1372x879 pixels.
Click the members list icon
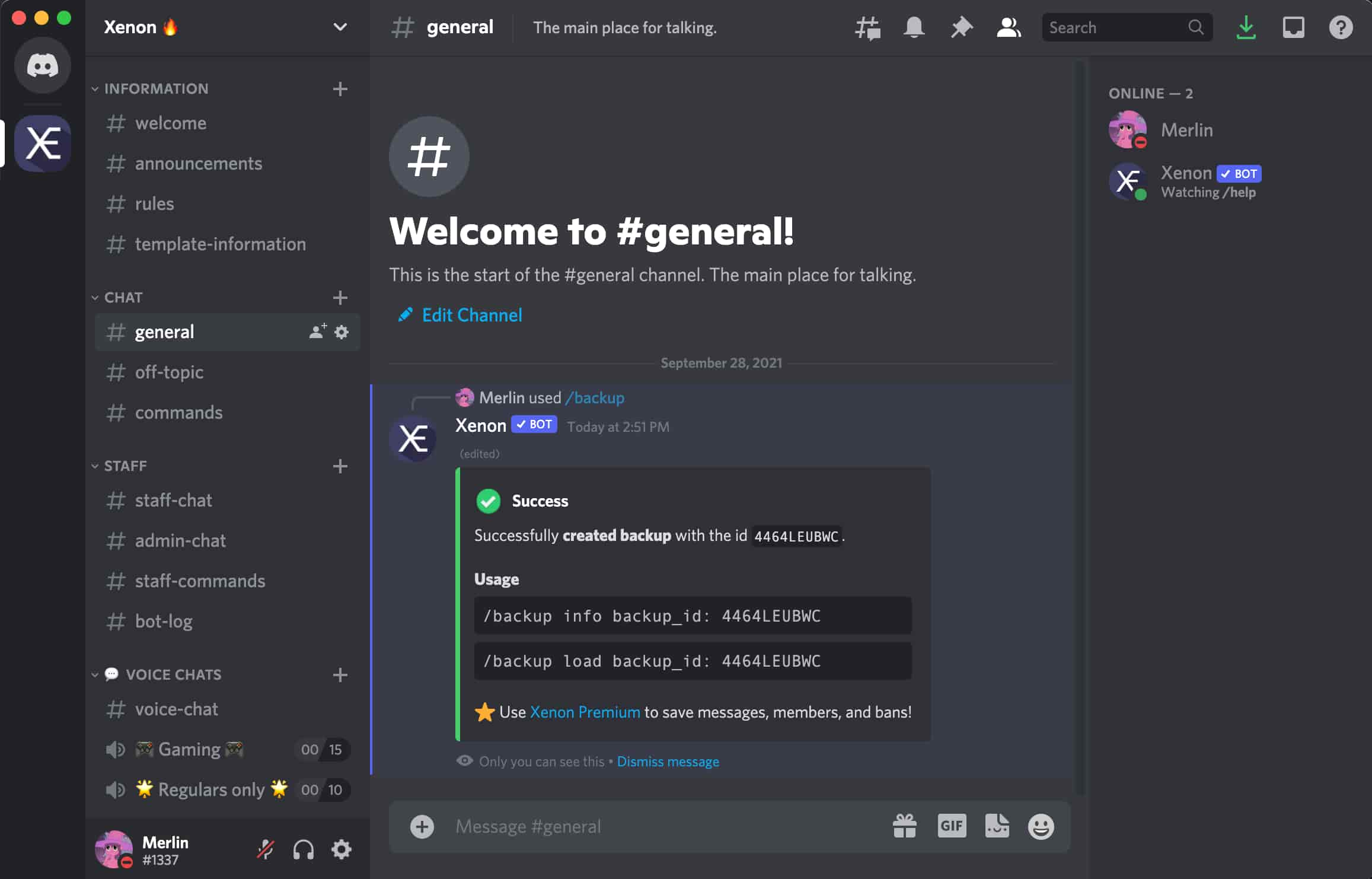[x=1008, y=27]
